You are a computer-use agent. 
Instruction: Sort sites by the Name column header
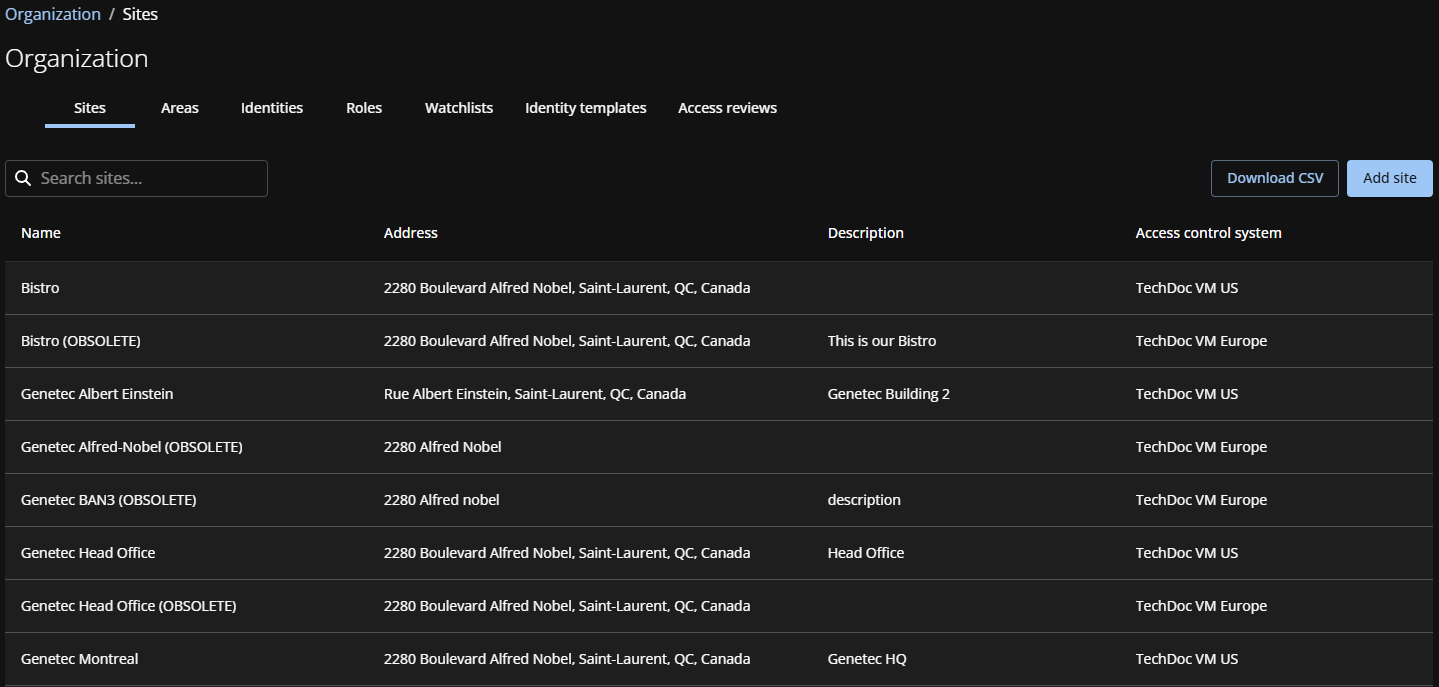point(41,232)
